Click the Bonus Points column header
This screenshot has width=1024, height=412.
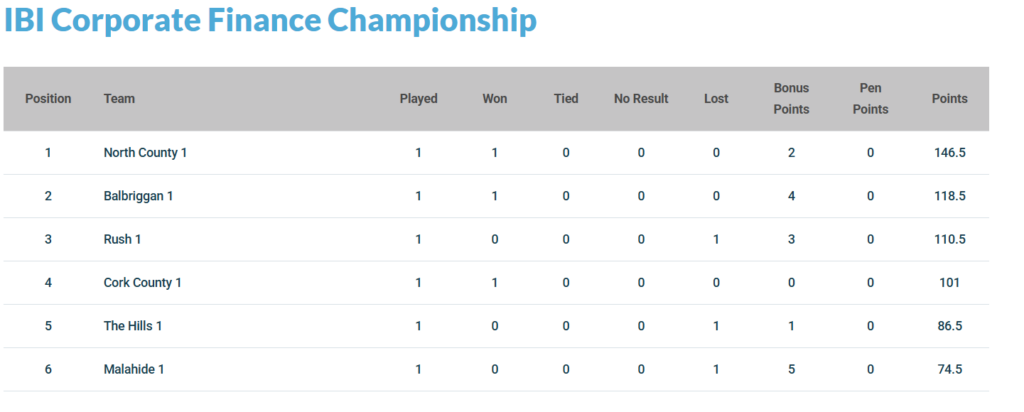tap(791, 99)
